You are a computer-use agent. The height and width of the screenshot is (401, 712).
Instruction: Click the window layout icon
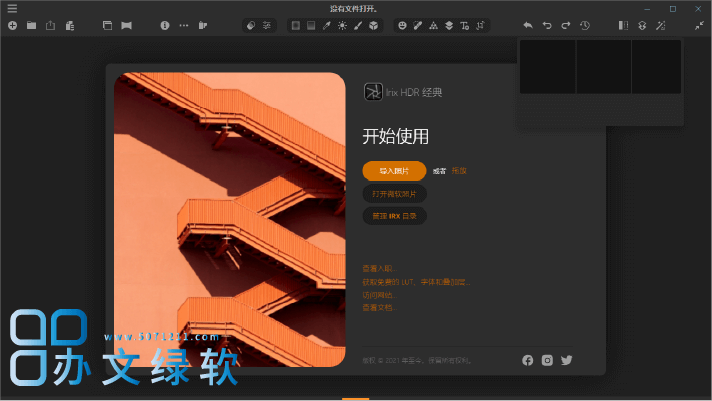[x=108, y=25]
